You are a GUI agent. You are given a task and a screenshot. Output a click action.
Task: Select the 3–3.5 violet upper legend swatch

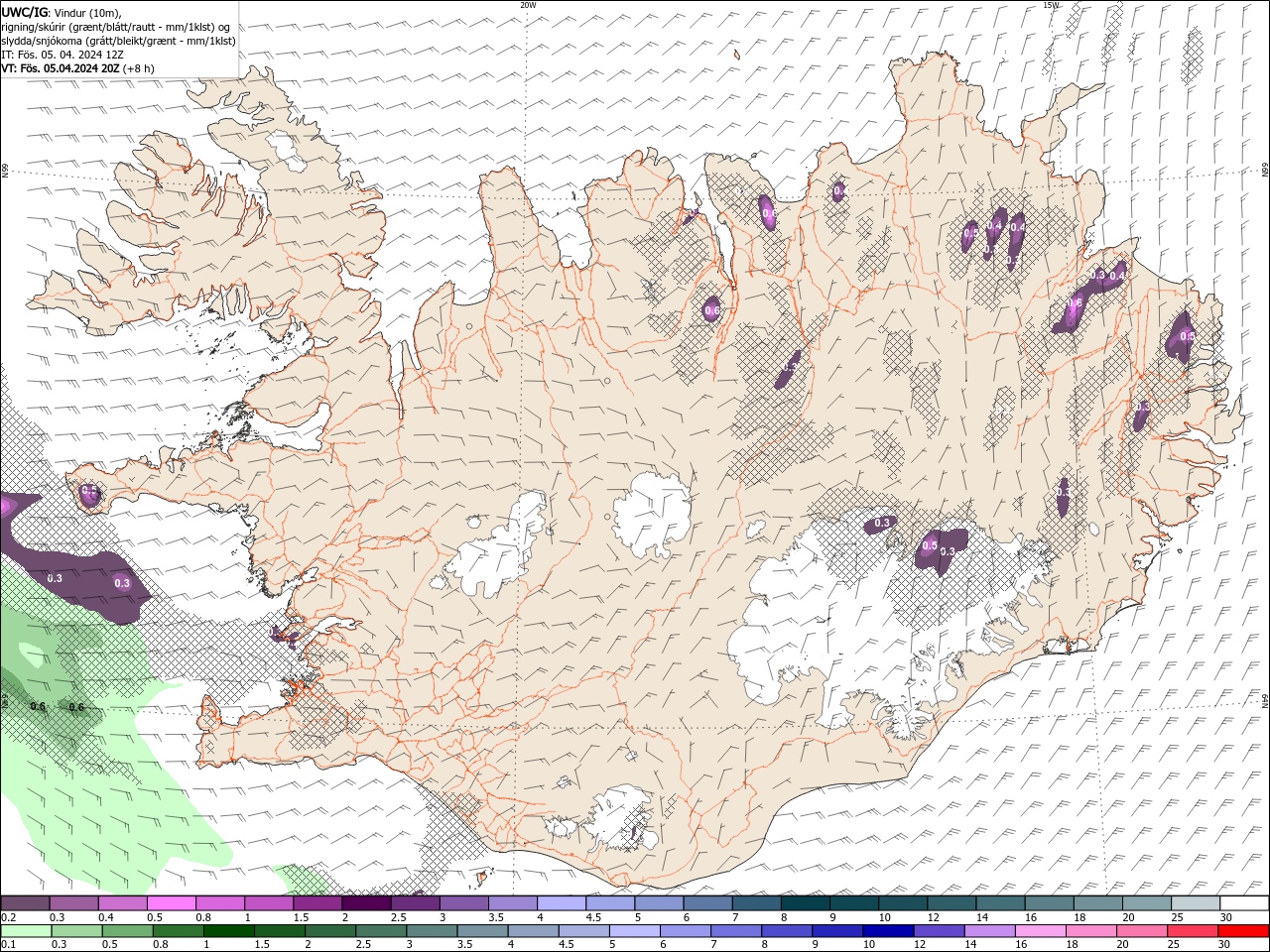[464, 903]
